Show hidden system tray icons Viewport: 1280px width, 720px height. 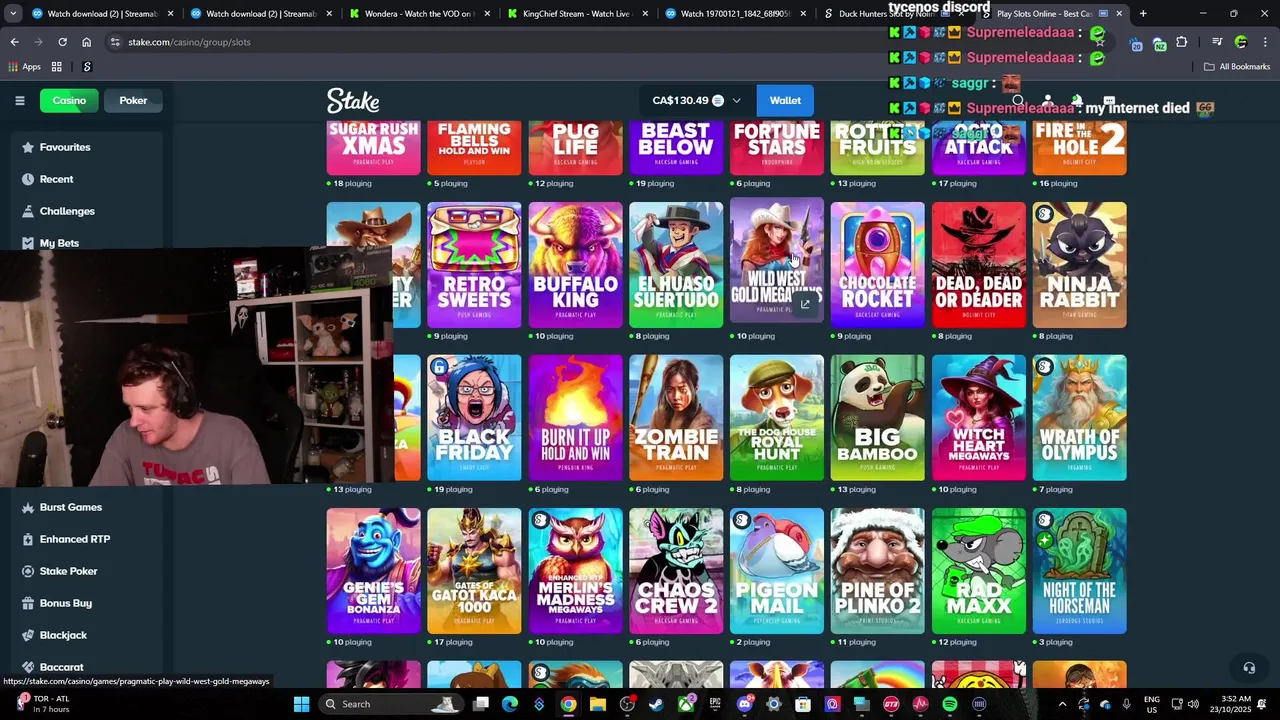tap(1062, 704)
